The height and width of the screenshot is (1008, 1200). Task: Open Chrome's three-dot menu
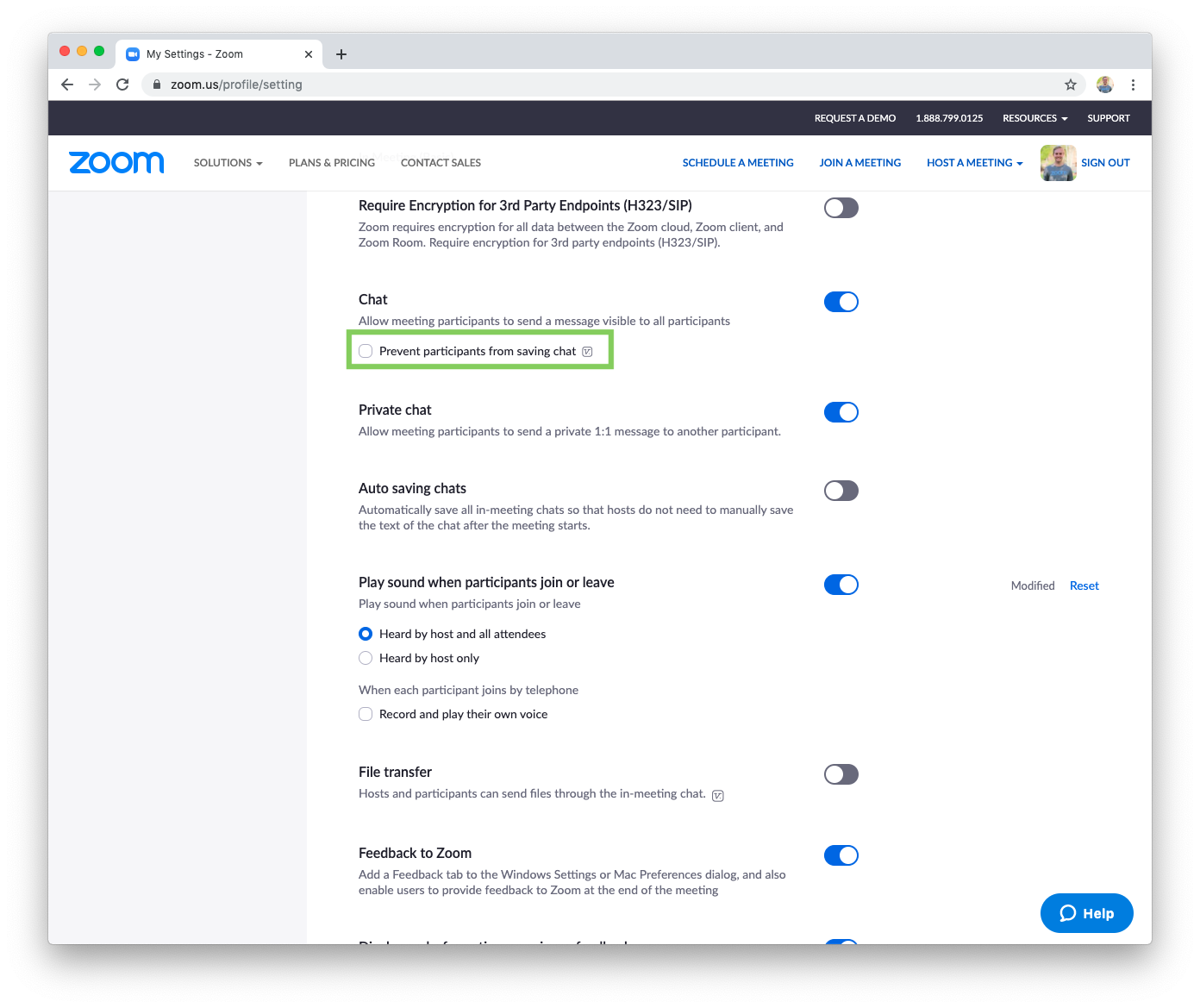click(1133, 85)
